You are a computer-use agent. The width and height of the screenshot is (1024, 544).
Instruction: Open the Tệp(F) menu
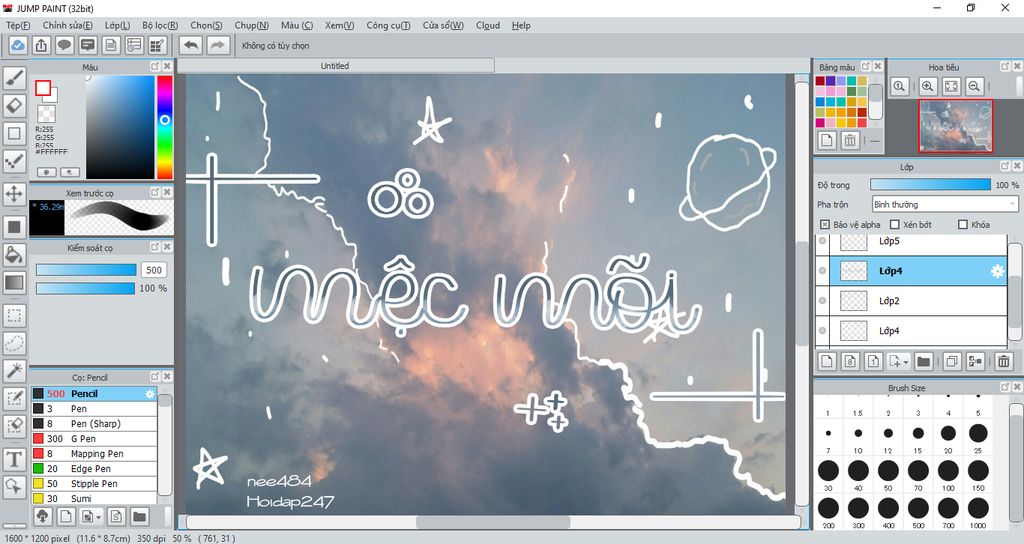18,25
